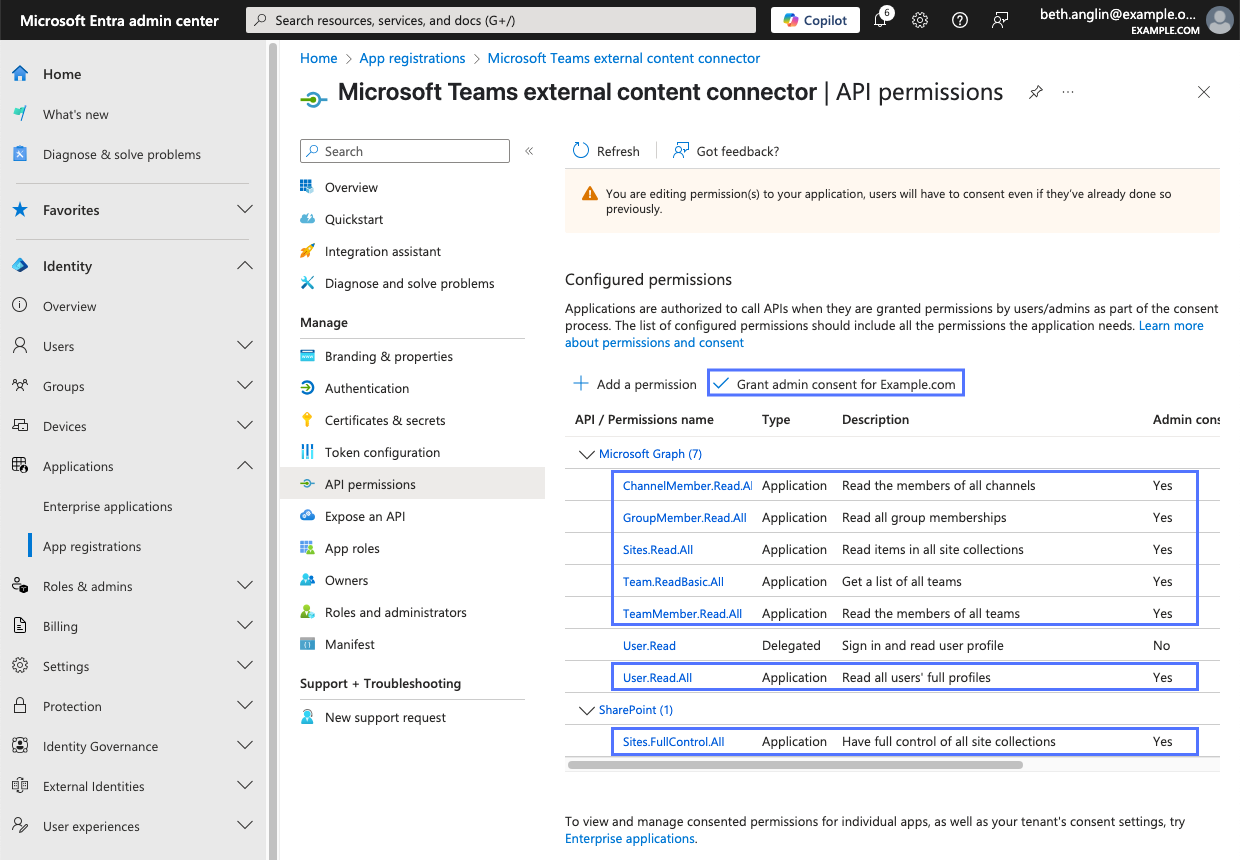The image size is (1240, 860).
Task: Click Home breadcrumb link
Action: pyautogui.click(x=319, y=58)
